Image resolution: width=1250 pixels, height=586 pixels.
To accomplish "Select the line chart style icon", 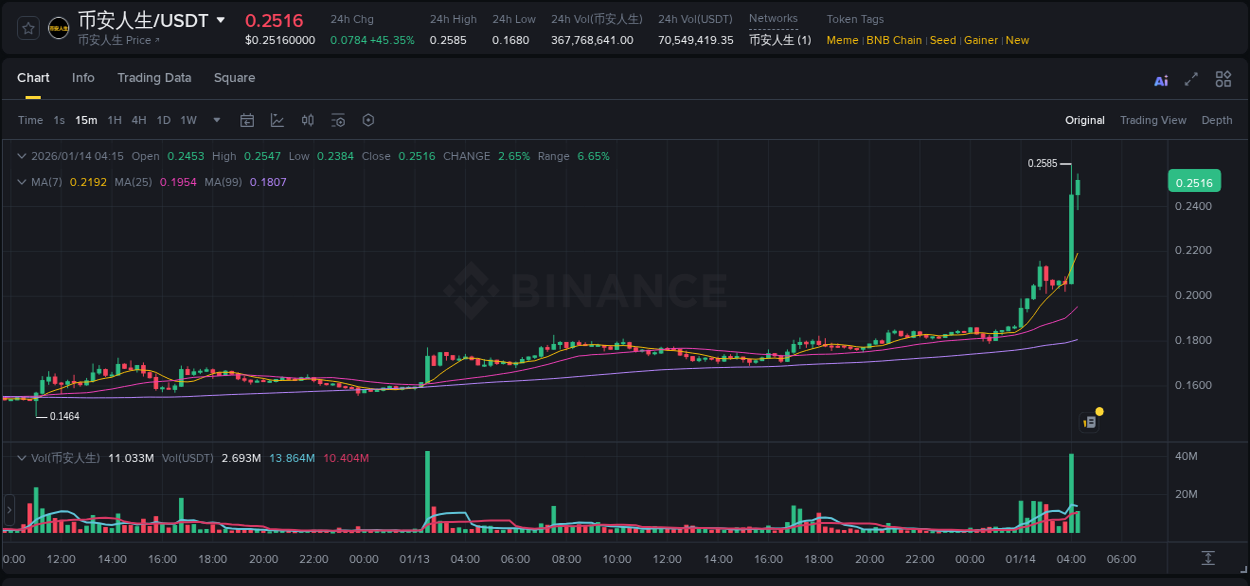I will (276, 120).
